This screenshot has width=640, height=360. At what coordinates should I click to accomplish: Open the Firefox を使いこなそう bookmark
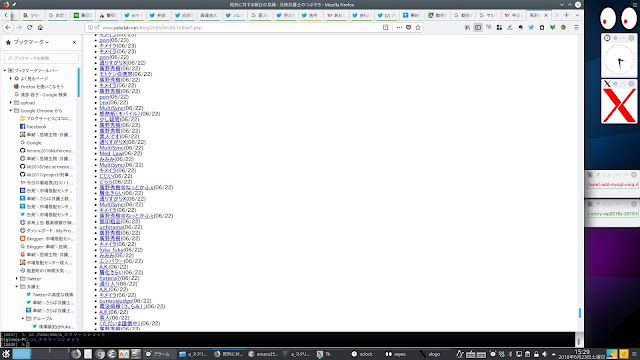click(39, 87)
